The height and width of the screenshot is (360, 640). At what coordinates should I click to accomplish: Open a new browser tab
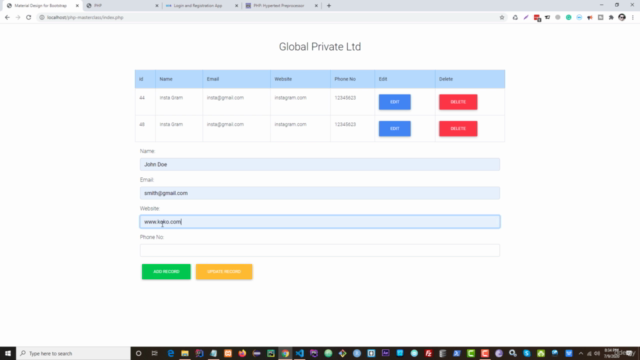click(x=329, y=6)
